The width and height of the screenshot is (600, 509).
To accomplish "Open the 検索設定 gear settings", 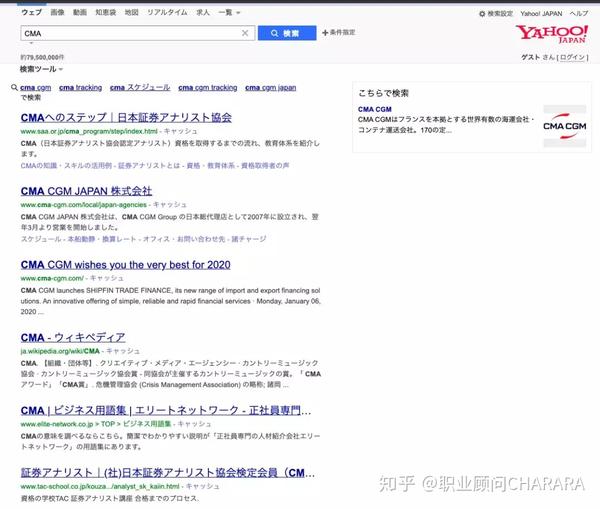I will pos(496,14).
